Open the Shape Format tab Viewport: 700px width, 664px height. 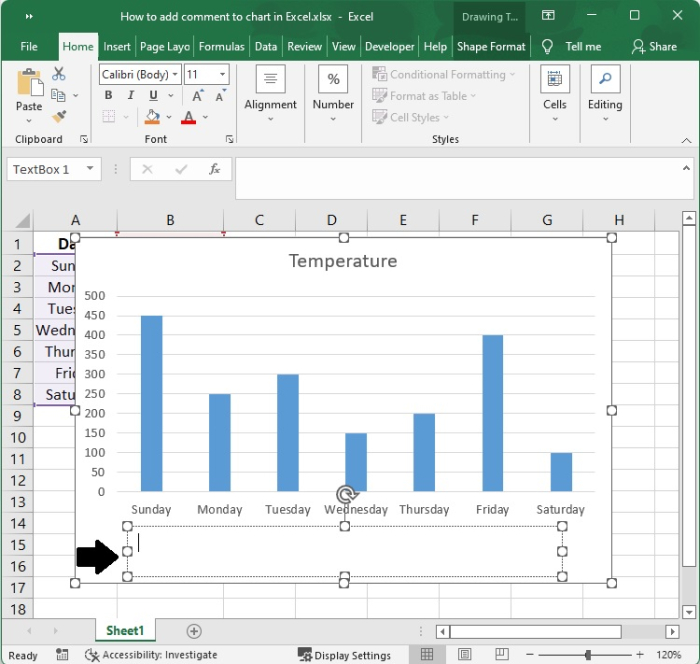[x=491, y=46]
